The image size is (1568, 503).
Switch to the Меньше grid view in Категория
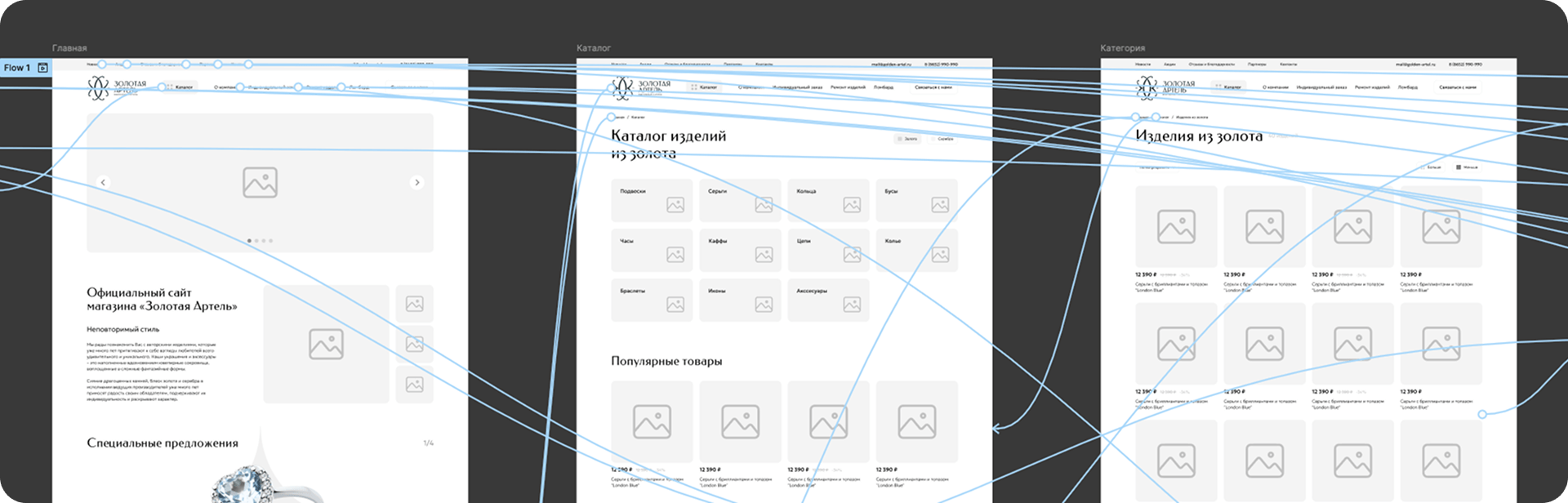[1468, 167]
